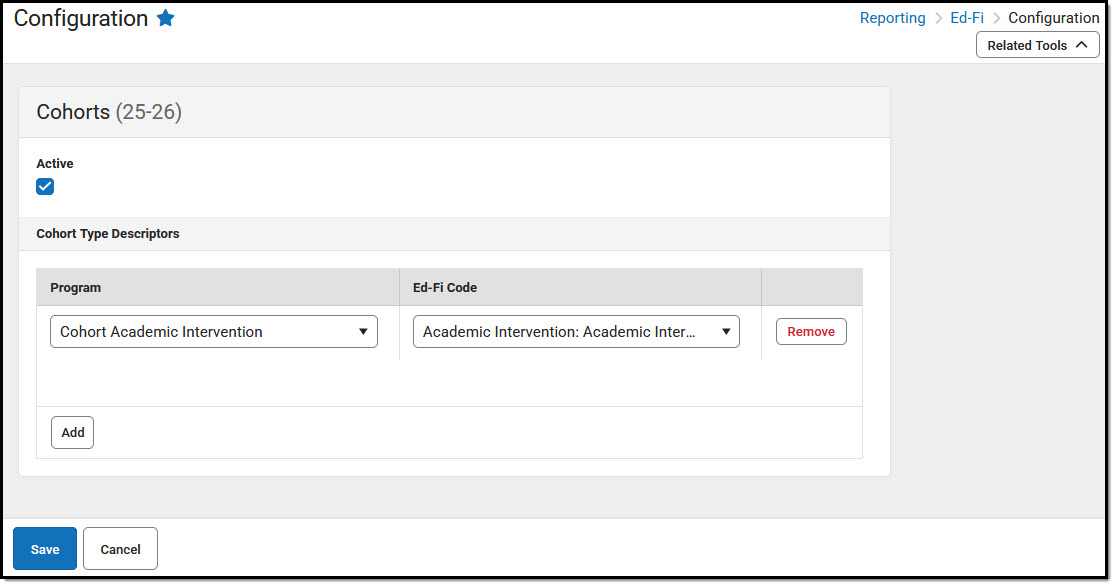Go to the Reporting breadcrumb link

point(892,18)
